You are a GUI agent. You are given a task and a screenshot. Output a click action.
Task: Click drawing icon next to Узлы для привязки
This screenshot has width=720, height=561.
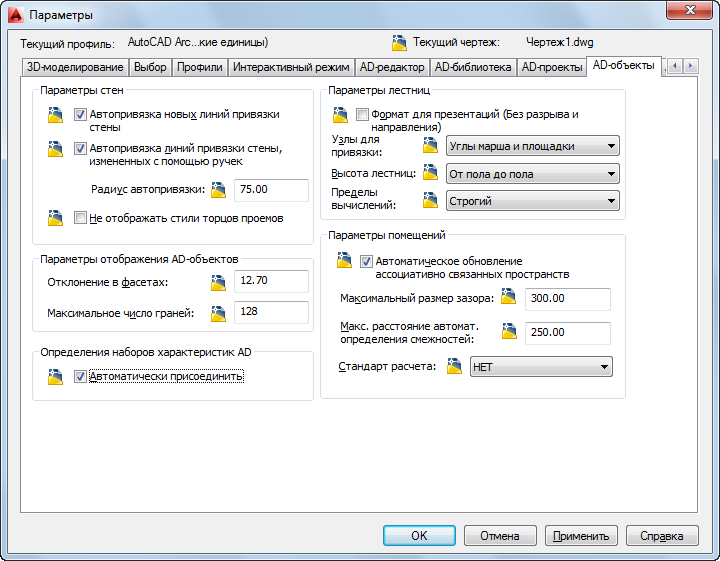coord(430,145)
